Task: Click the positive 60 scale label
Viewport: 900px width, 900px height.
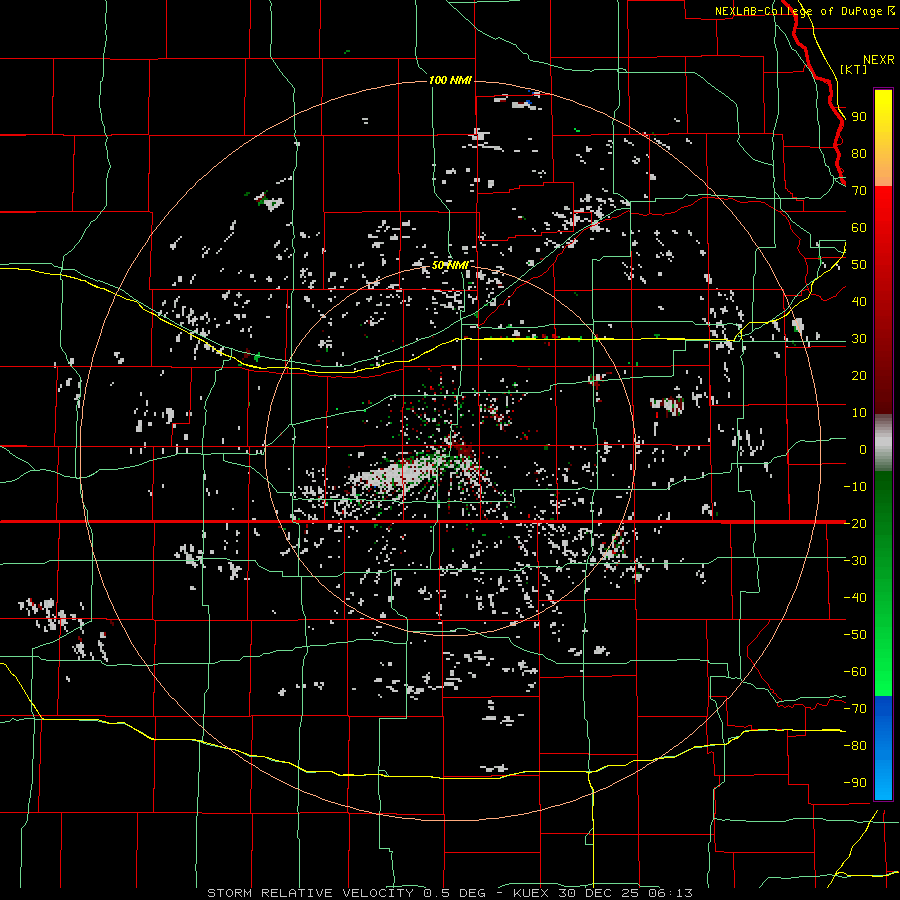Action: pyautogui.click(x=859, y=228)
